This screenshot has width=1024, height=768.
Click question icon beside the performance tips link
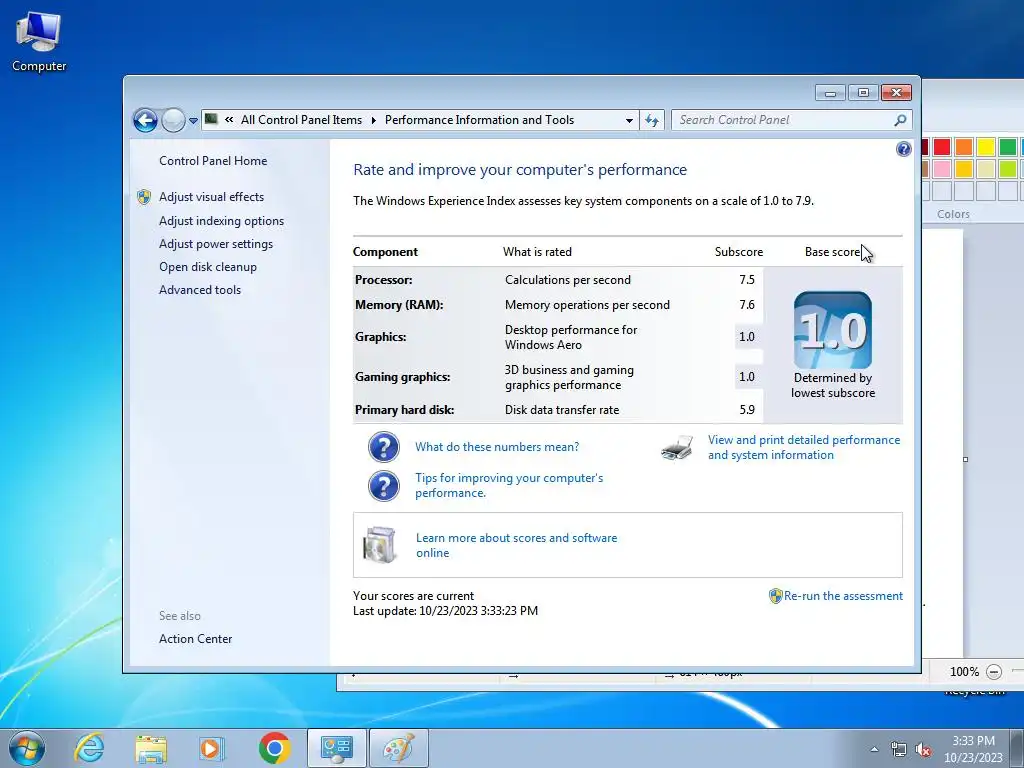click(x=383, y=486)
